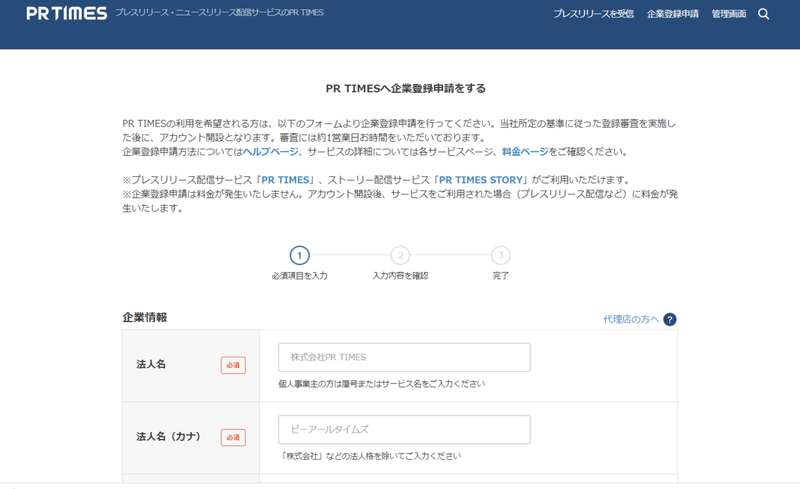Focus the 法人名 input field
The image size is (800, 489).
coord(404,357)
